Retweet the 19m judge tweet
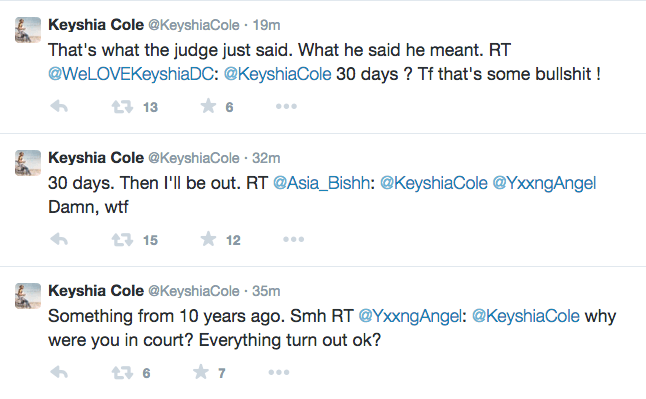This screenshot has width=646, height=399. point(122,107)
